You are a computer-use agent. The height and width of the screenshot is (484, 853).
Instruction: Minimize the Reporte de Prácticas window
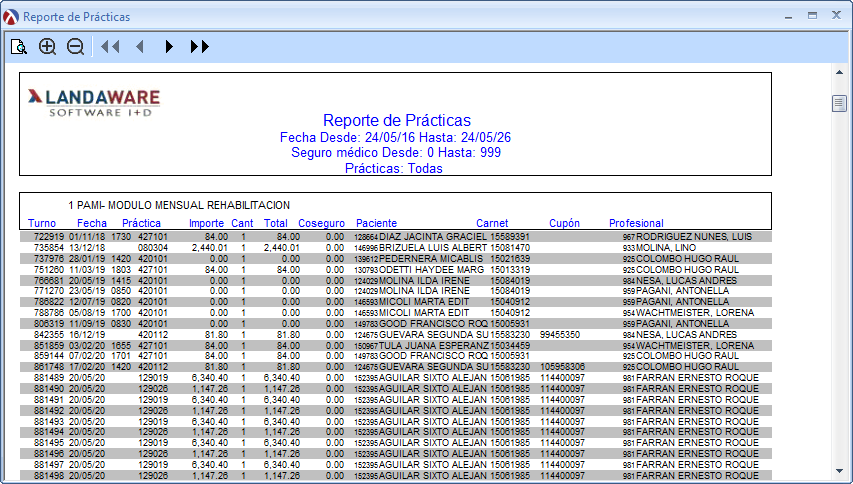(788, 17)
